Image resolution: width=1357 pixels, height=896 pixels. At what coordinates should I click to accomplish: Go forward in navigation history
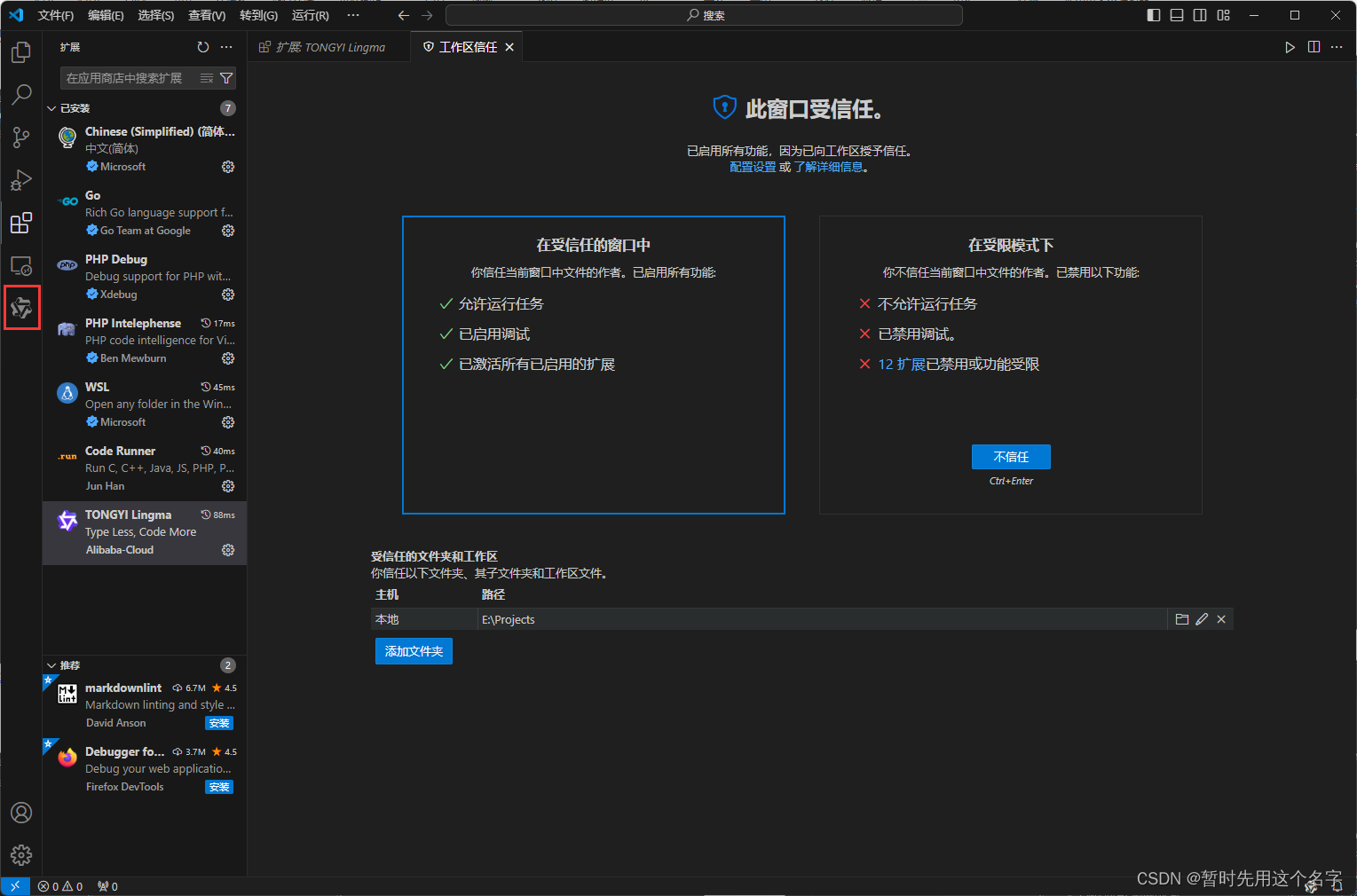pos(427,15)
